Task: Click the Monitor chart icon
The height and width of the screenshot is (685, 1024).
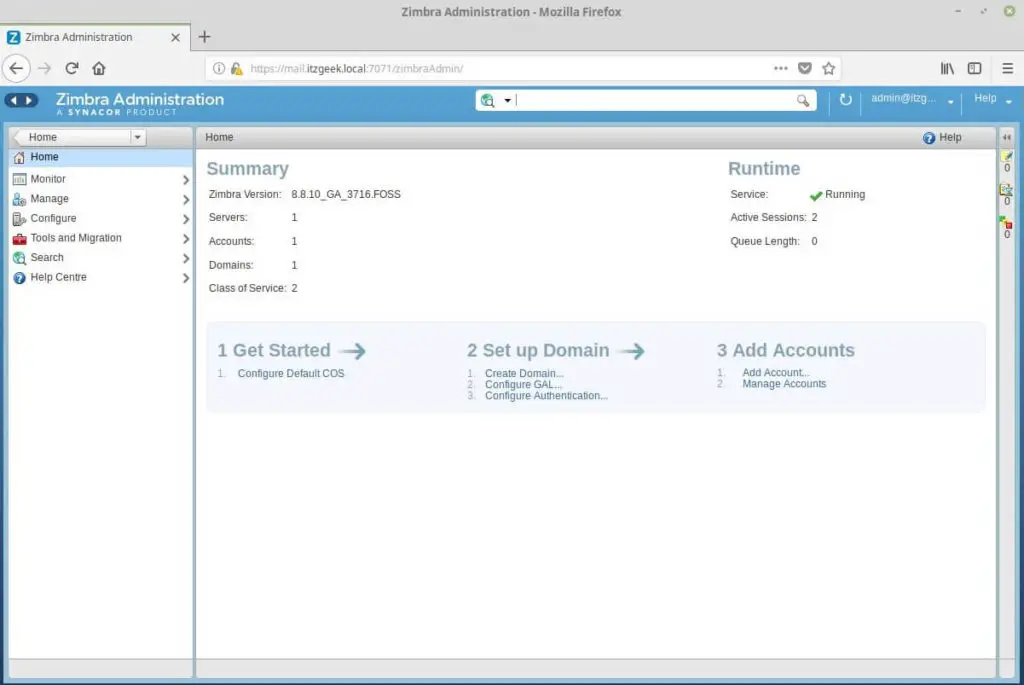Action: [x=20, y=179]
